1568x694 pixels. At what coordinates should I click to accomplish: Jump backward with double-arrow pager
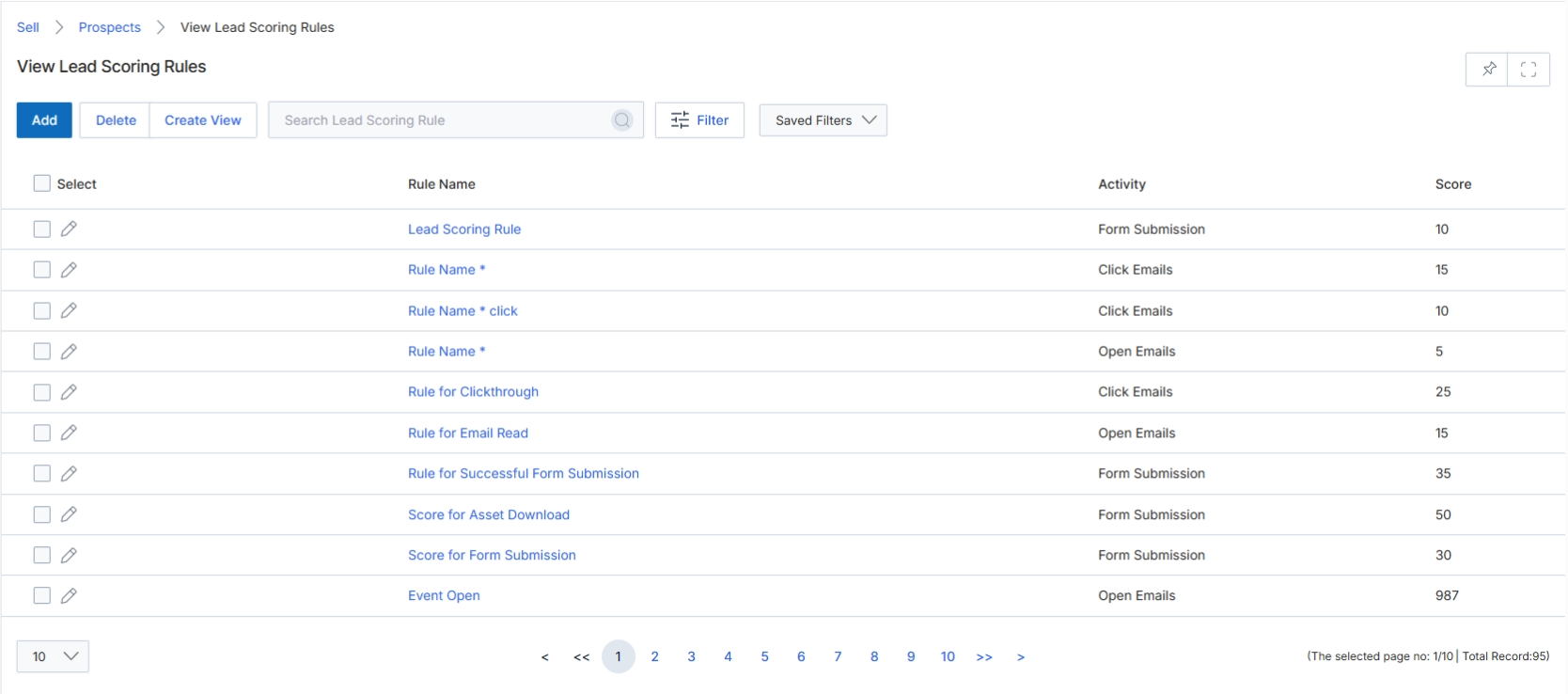581,657
